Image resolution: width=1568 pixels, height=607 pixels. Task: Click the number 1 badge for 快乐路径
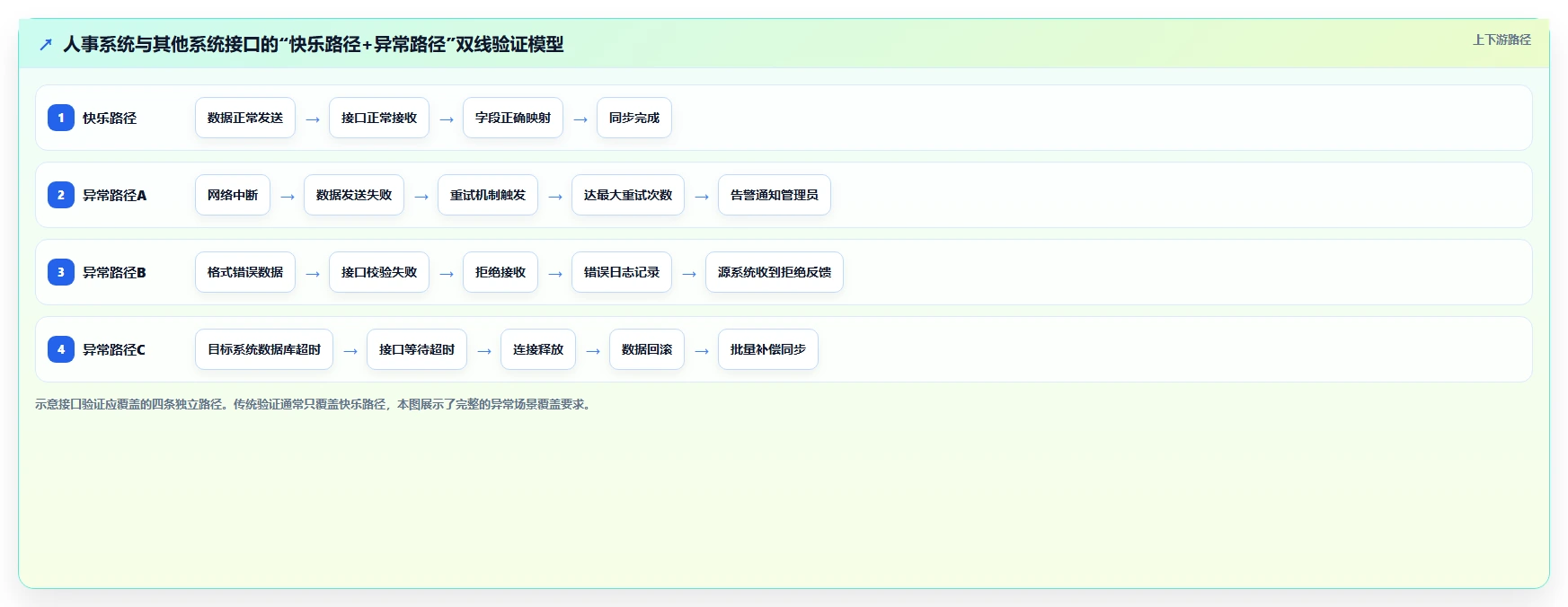[61, 118]
